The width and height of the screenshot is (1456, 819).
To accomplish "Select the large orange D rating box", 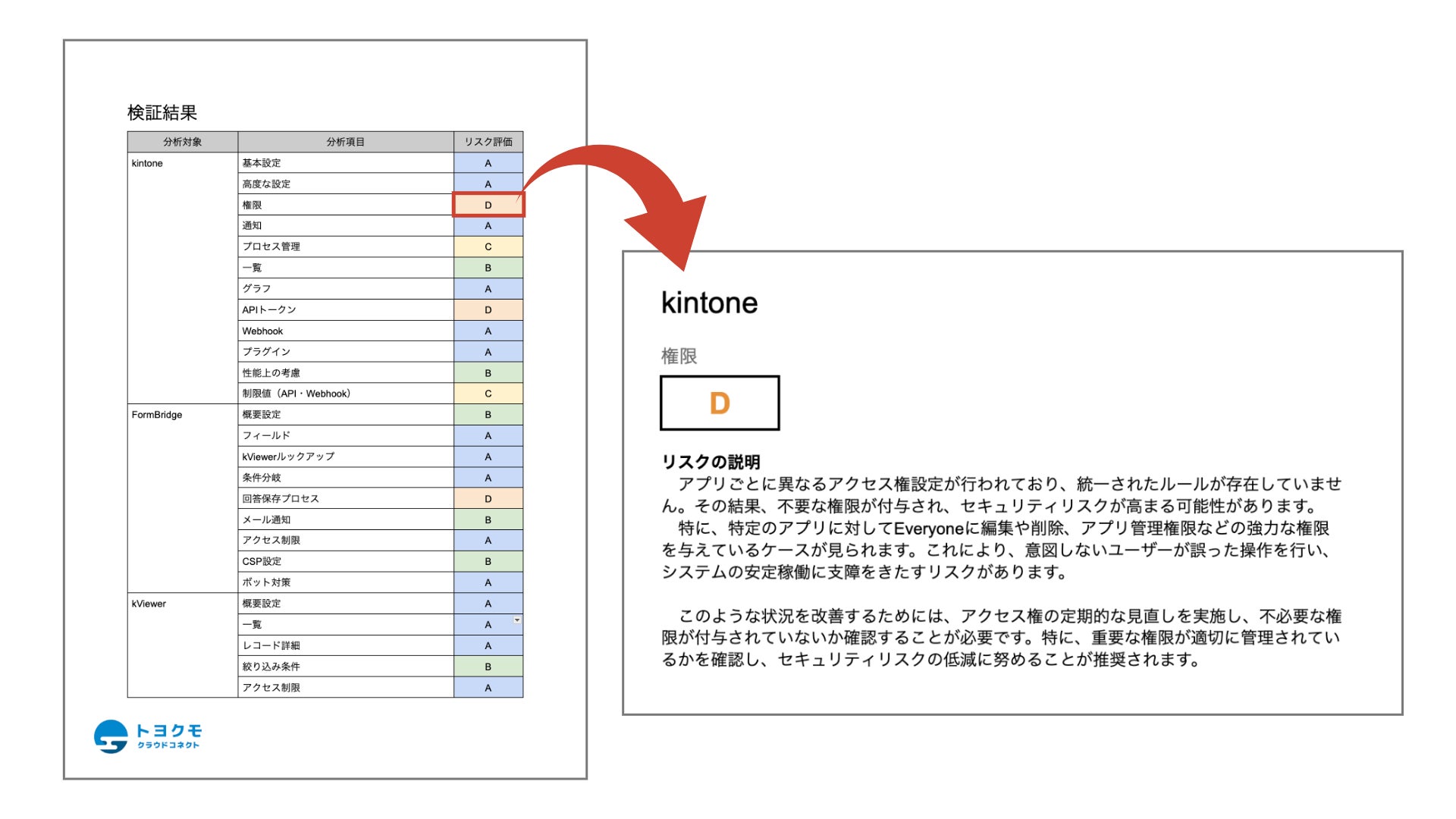I will click(x=719, y=403).
